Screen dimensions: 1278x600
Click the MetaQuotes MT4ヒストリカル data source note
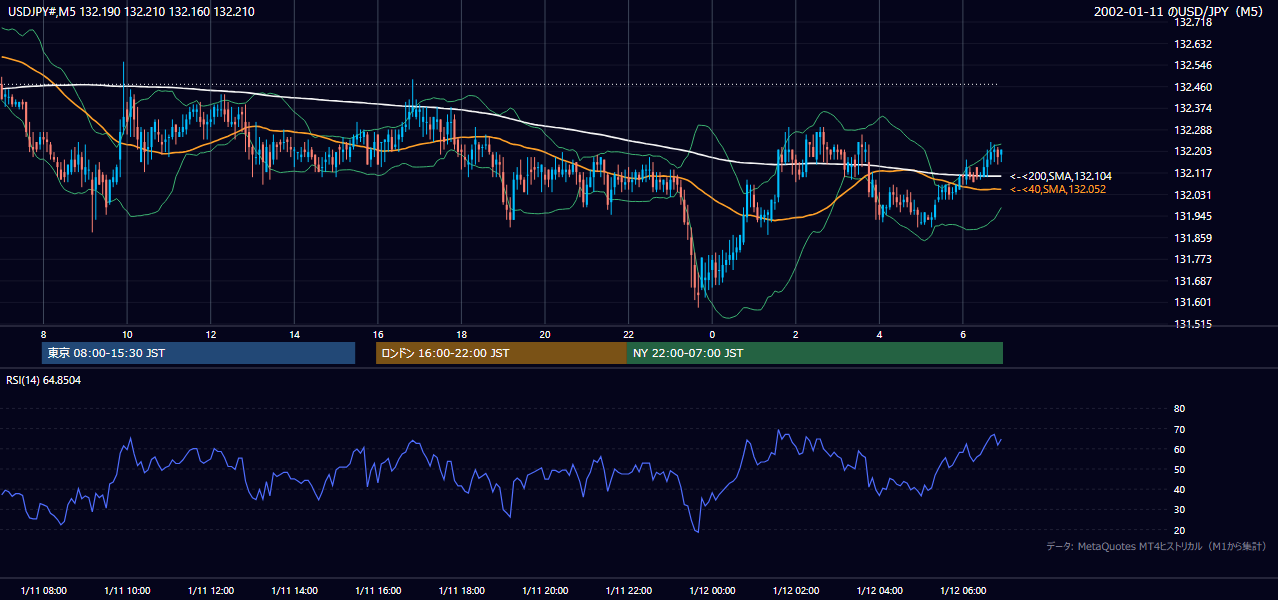coord(1156,546)
